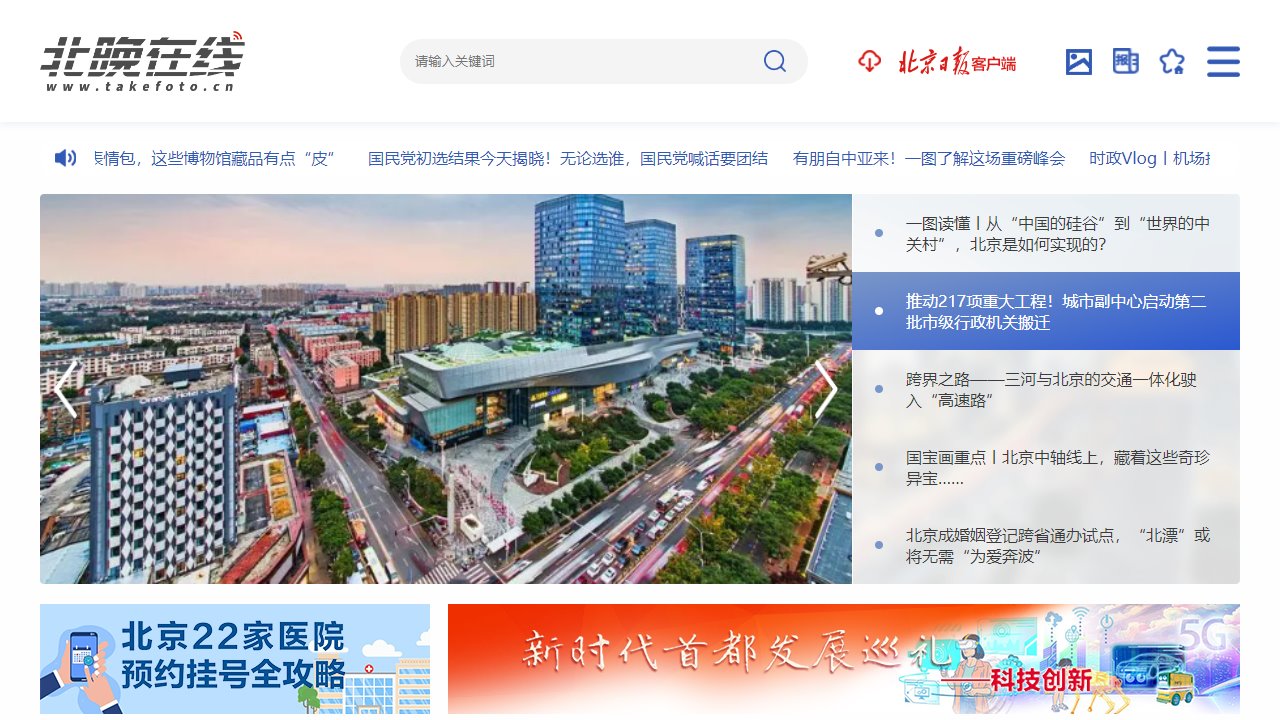Click the star favorites icon
The height and width of the screenshot is (720, 1280).
pos(1172,61)
